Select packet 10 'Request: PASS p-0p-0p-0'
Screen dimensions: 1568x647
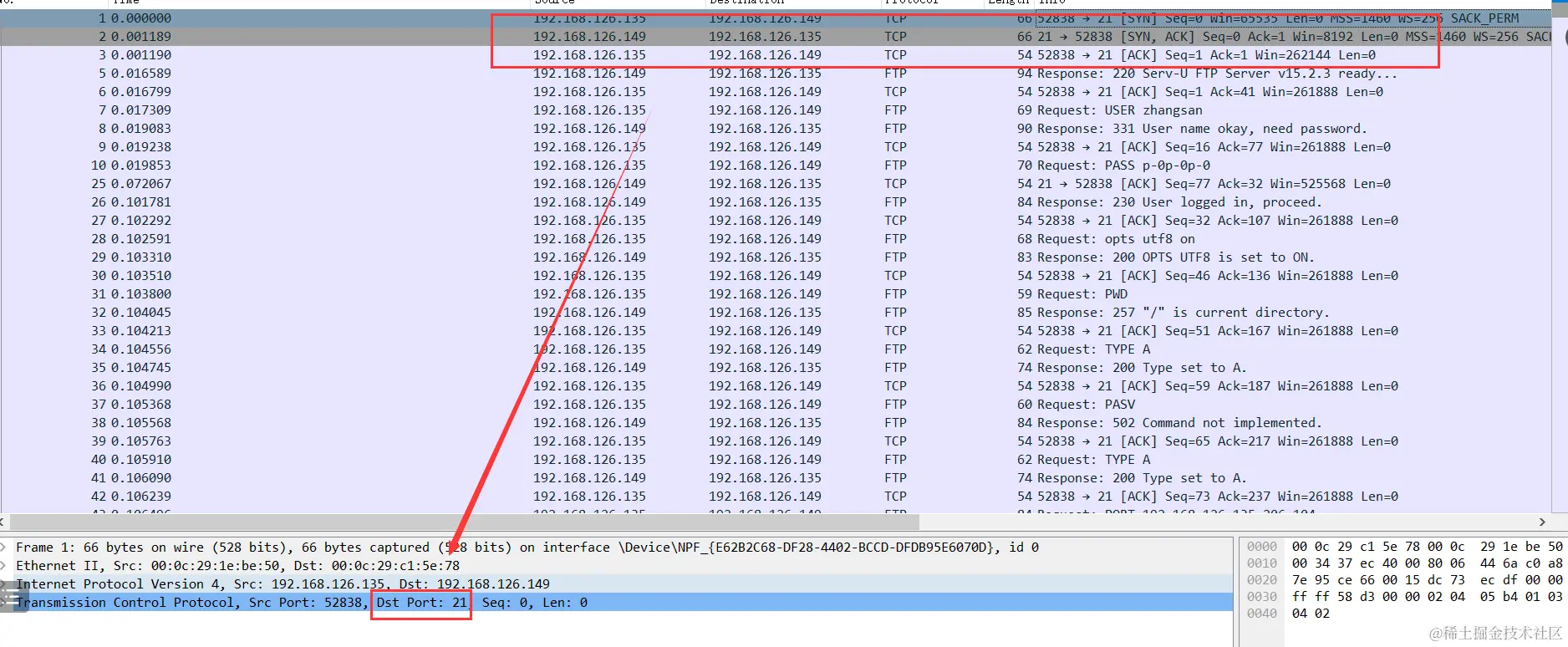click(777, 166)
